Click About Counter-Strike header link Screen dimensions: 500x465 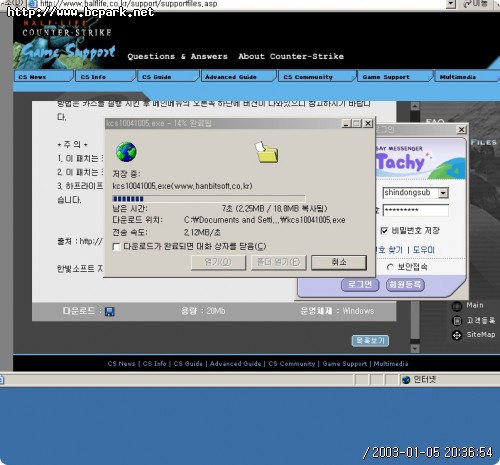tap(291, 56)
